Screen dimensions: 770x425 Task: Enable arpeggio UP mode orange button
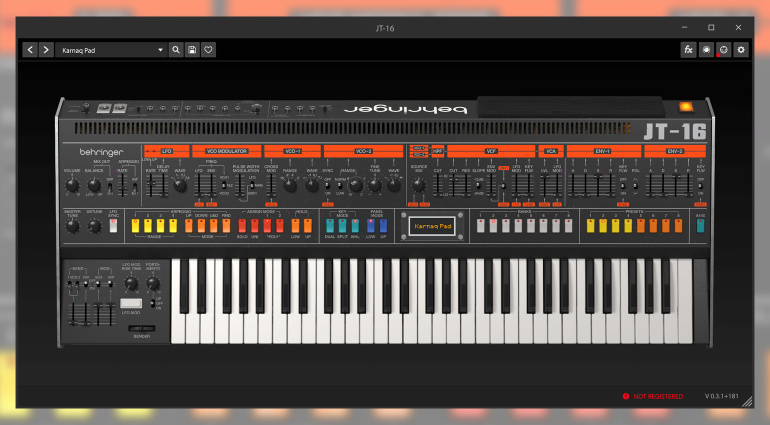click(189, 226)
